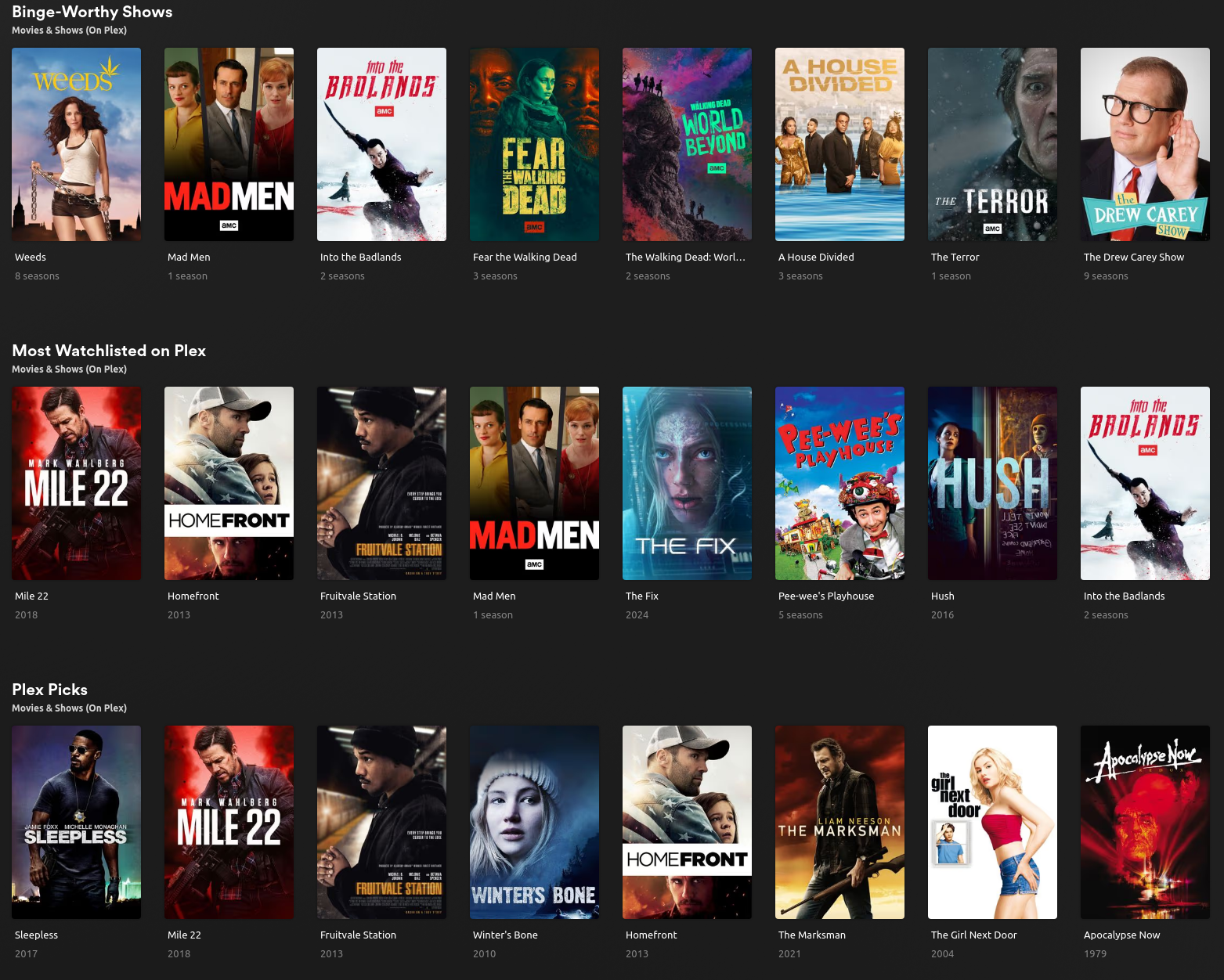This screenshot has height=980, width=1224.
Task: Open The Drew Carey Show title link
Action: pos(1133,258)
